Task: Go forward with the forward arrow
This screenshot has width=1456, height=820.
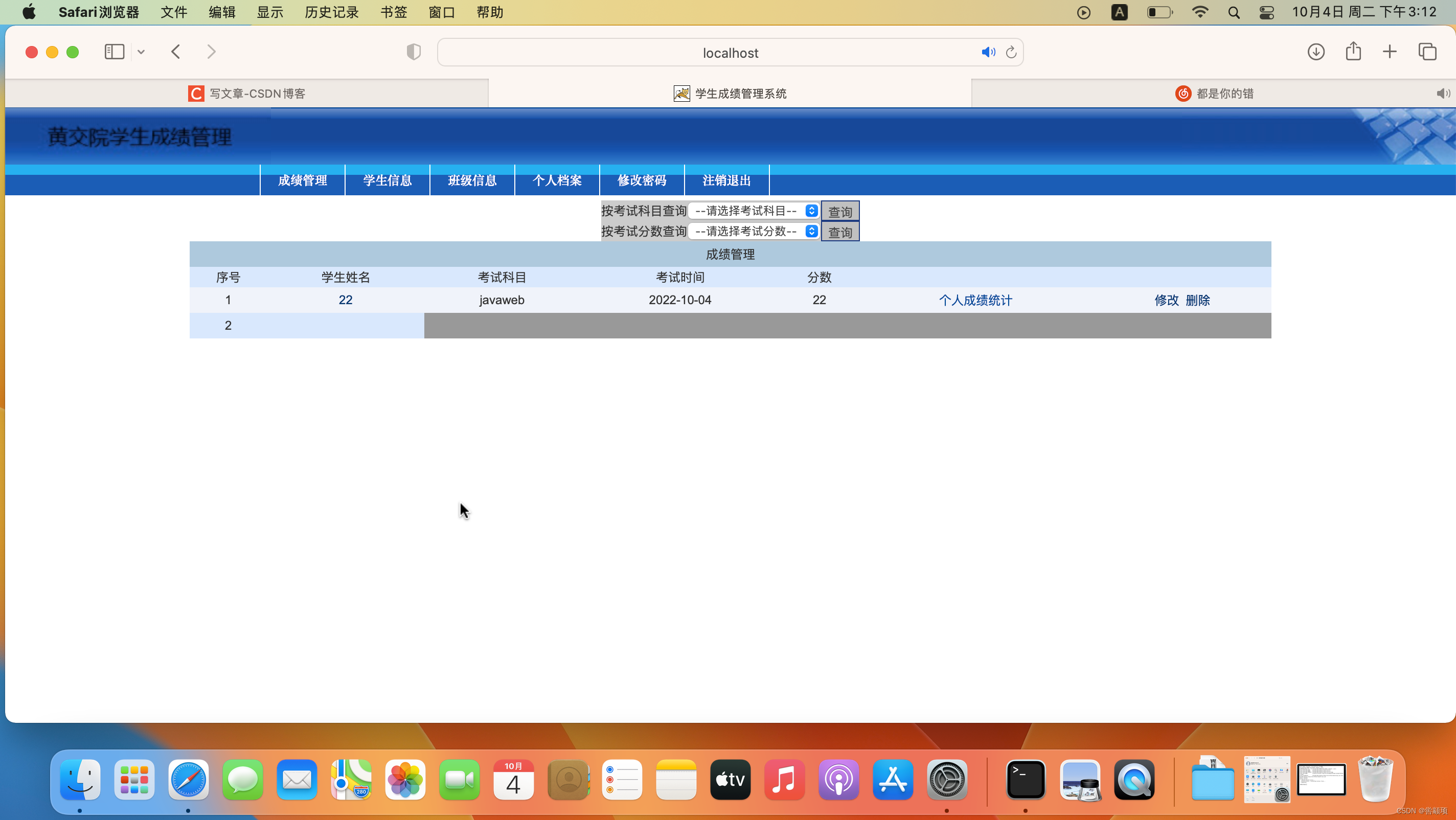Action: (x=211, y=52)
